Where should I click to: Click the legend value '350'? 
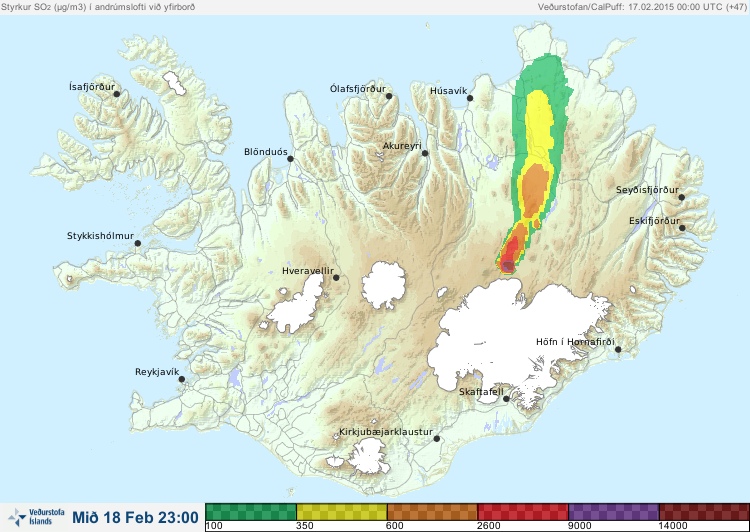point(305,526)
